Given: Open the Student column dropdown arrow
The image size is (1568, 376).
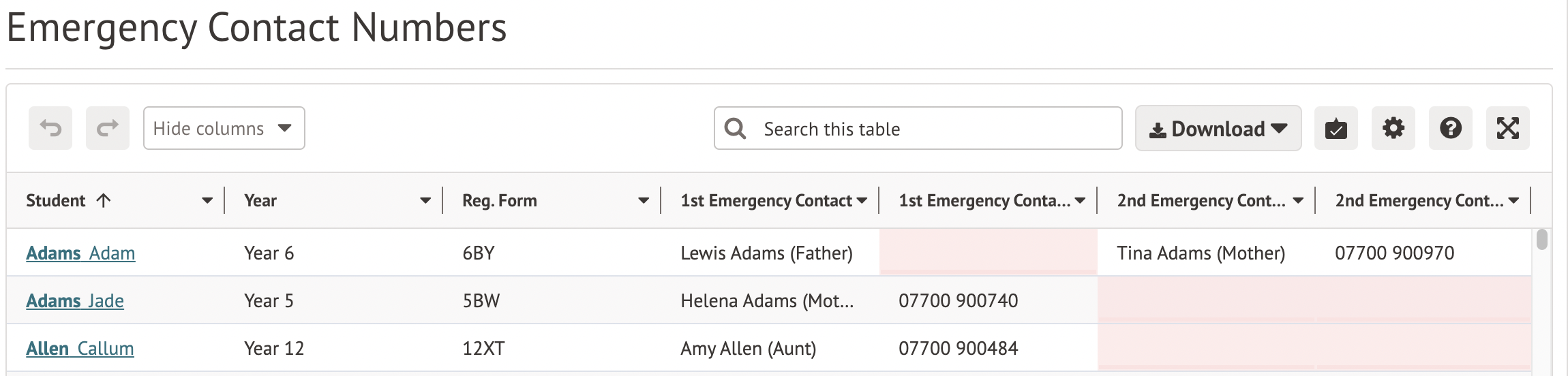Looking at the screenshot, I should pos(207,200).
